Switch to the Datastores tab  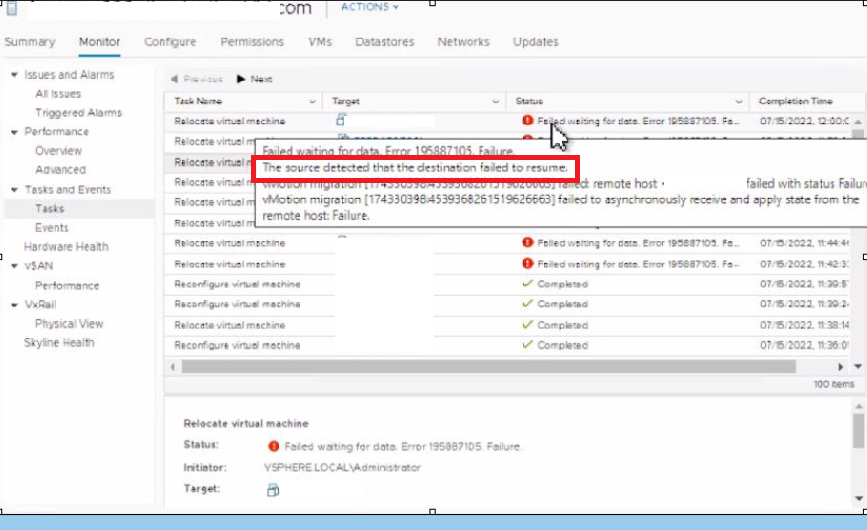(x=385, y=42)
